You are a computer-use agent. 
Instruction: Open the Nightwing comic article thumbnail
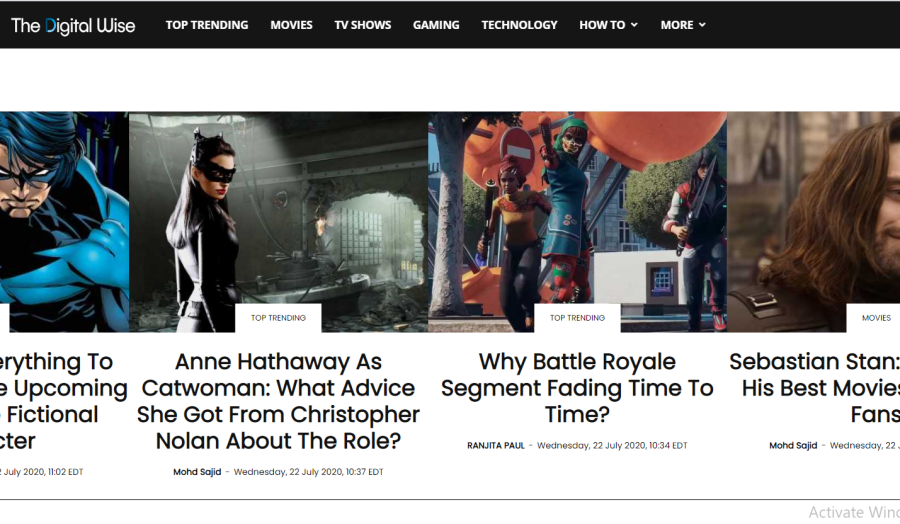(x=64, y=222)
